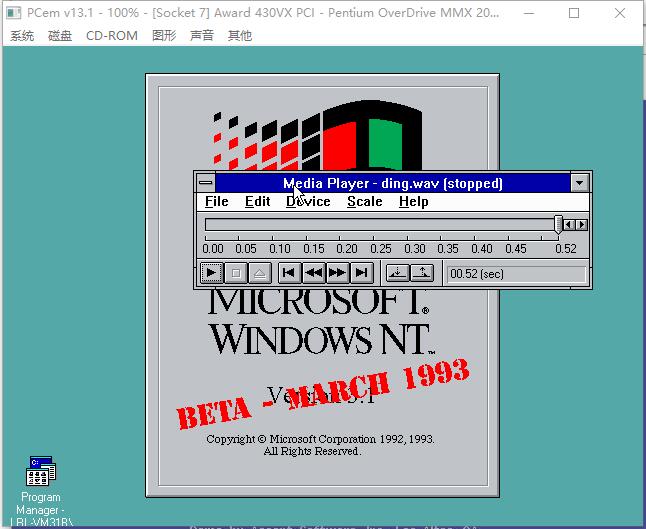Click the scroll right arrow beside slider
This screenshot has width=646, height=529.
click(582, 225)
